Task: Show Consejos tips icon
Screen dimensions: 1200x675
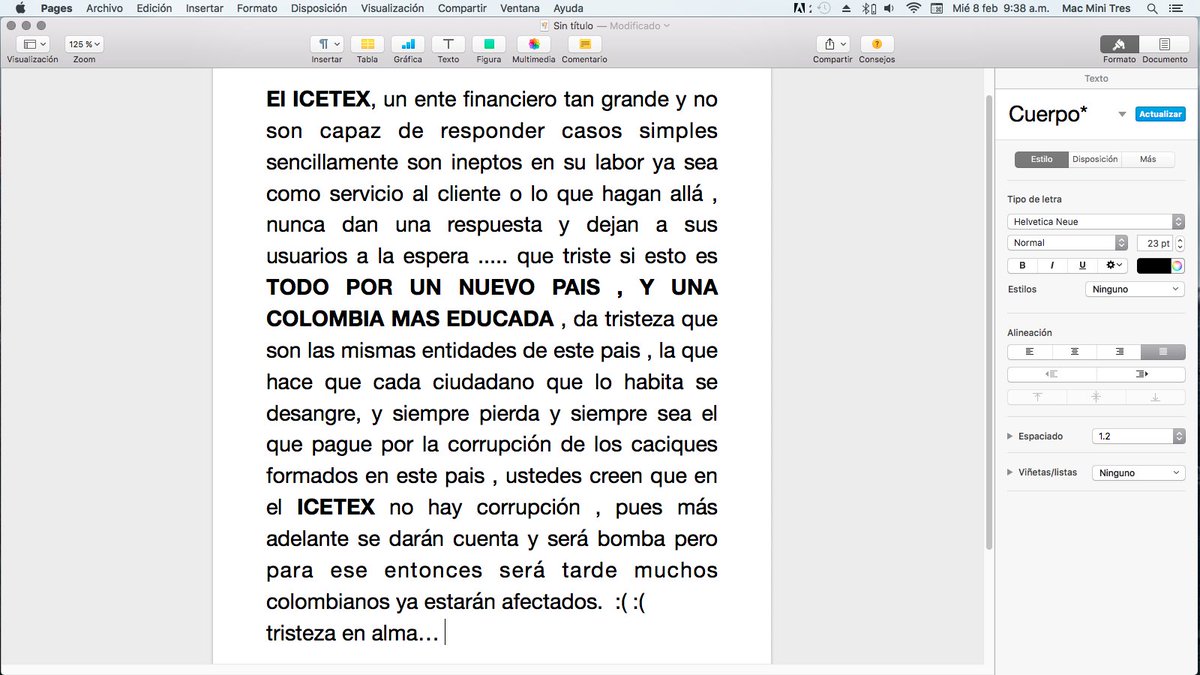Action: click(x=877, y=44)
